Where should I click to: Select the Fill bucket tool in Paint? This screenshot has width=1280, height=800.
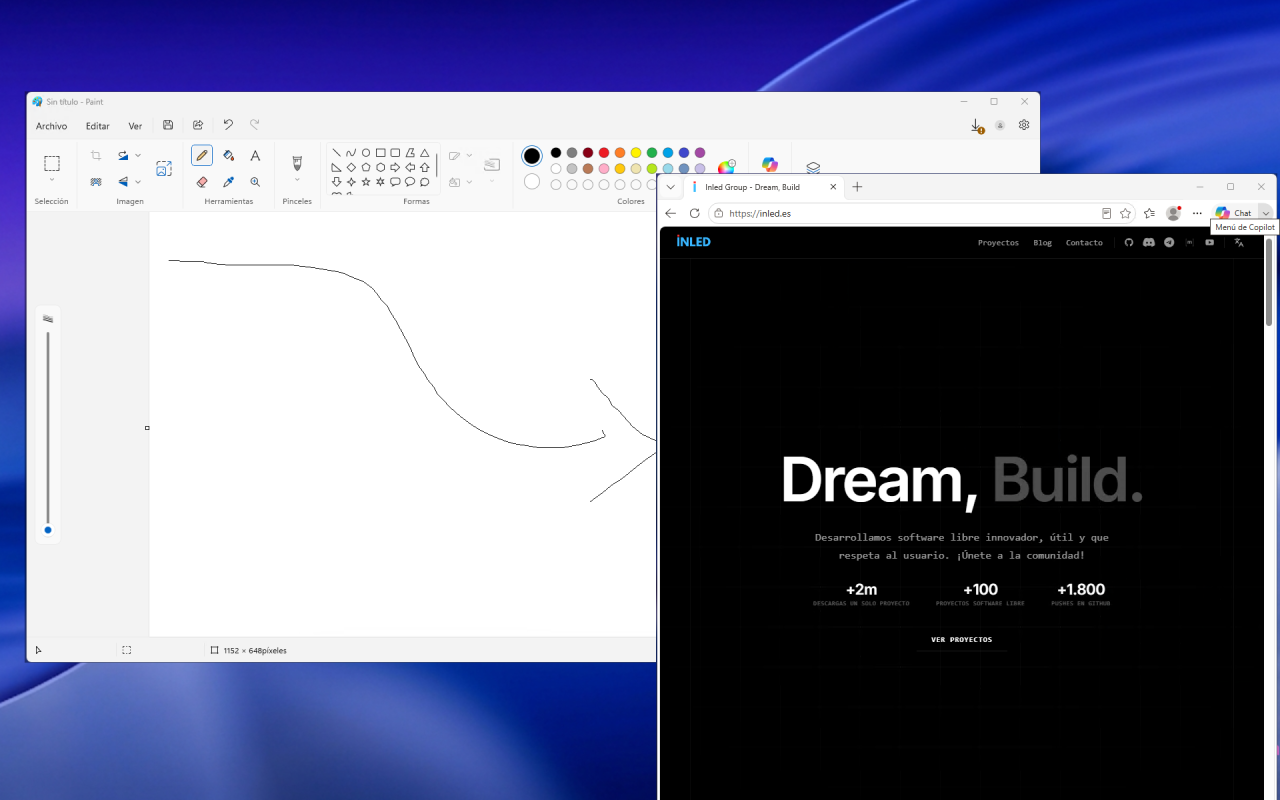pyautogui.click(x=229, y=155)
